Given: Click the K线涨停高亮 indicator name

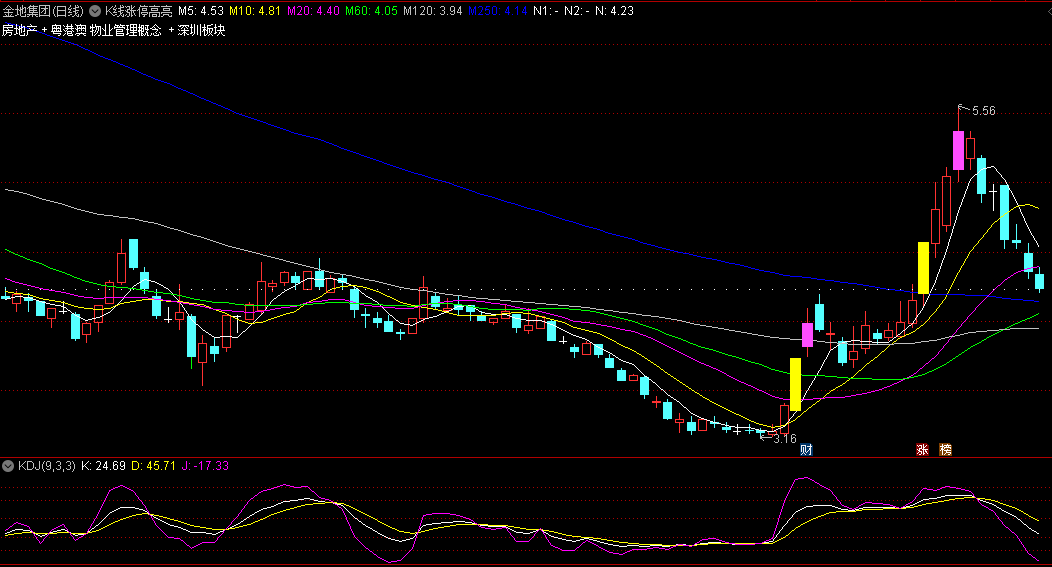Looking at the screenshot, I should click(138, 11).
